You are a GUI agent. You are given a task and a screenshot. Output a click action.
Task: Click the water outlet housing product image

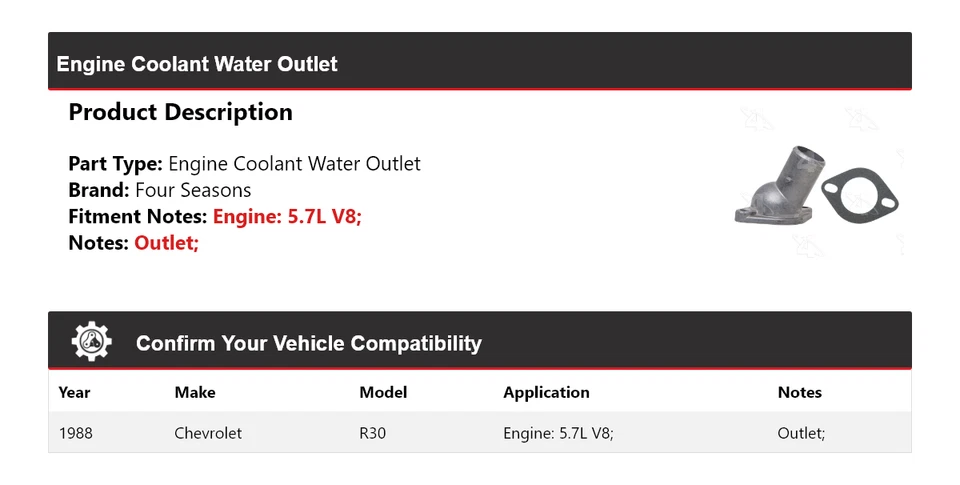point(775,186)
